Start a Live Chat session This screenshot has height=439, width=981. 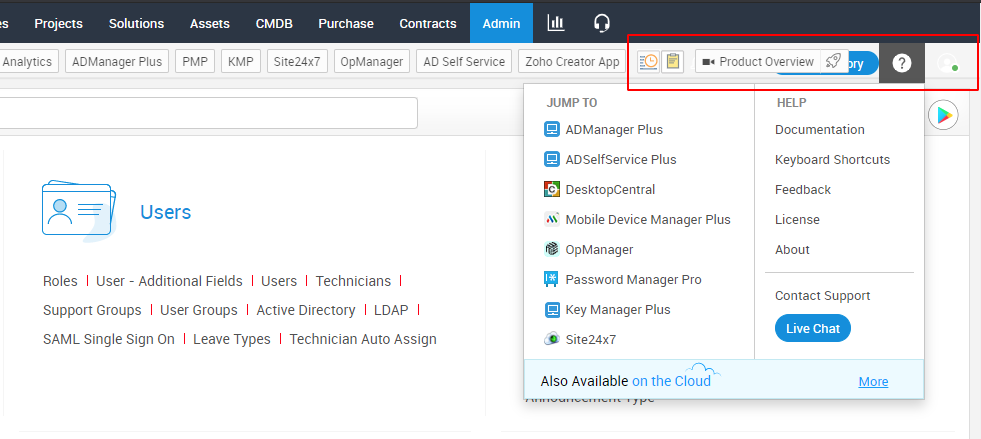(813, 328)
